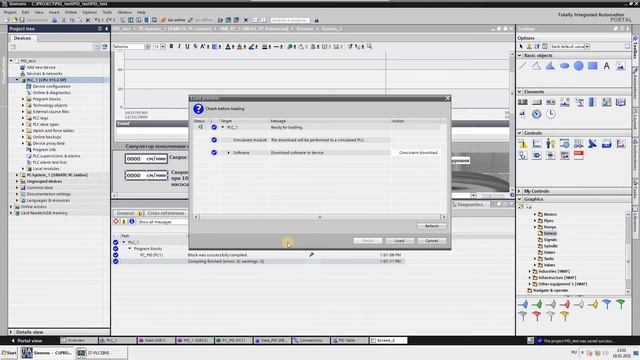Click the Cancel button in Load preview
The image size is (640, 360).
[432, 241]
